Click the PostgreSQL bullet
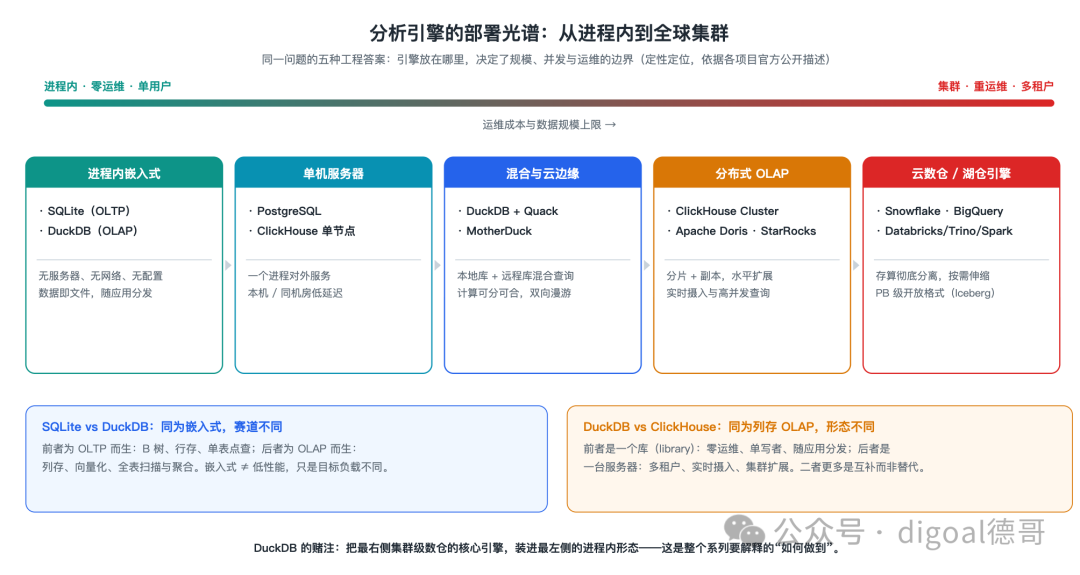 pyautogui.click(x=284, y=211)
